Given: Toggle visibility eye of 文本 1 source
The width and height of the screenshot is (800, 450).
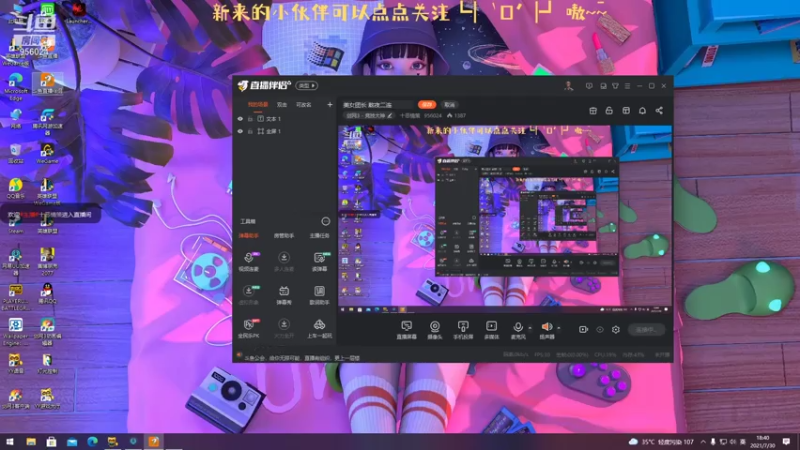Looking at the screenshot, I should click(x=240, y=119).
